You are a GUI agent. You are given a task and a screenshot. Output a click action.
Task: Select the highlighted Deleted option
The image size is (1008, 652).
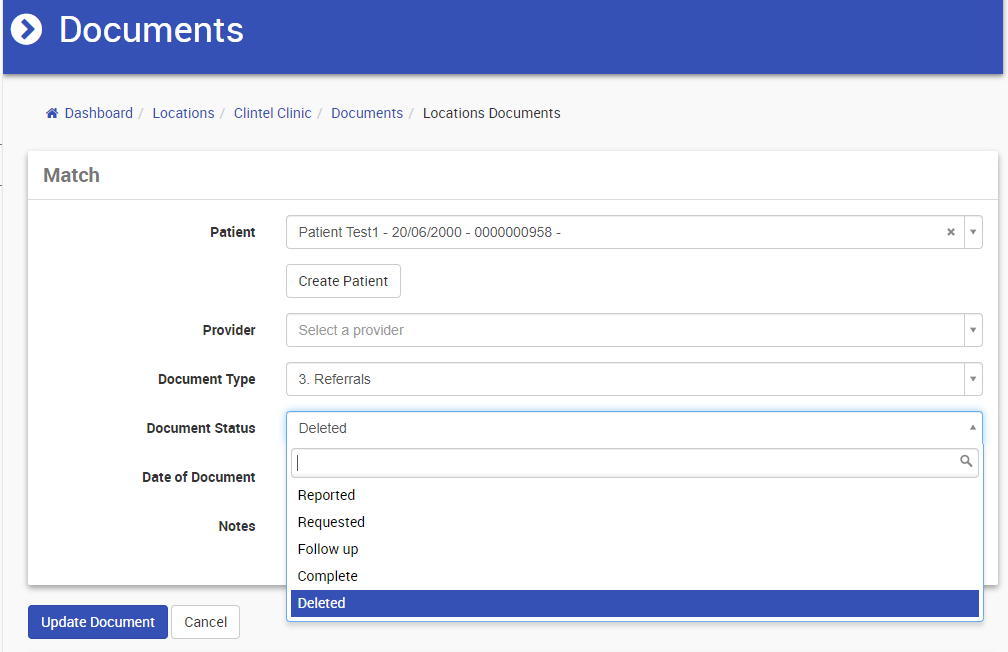[x=634, y=603]
